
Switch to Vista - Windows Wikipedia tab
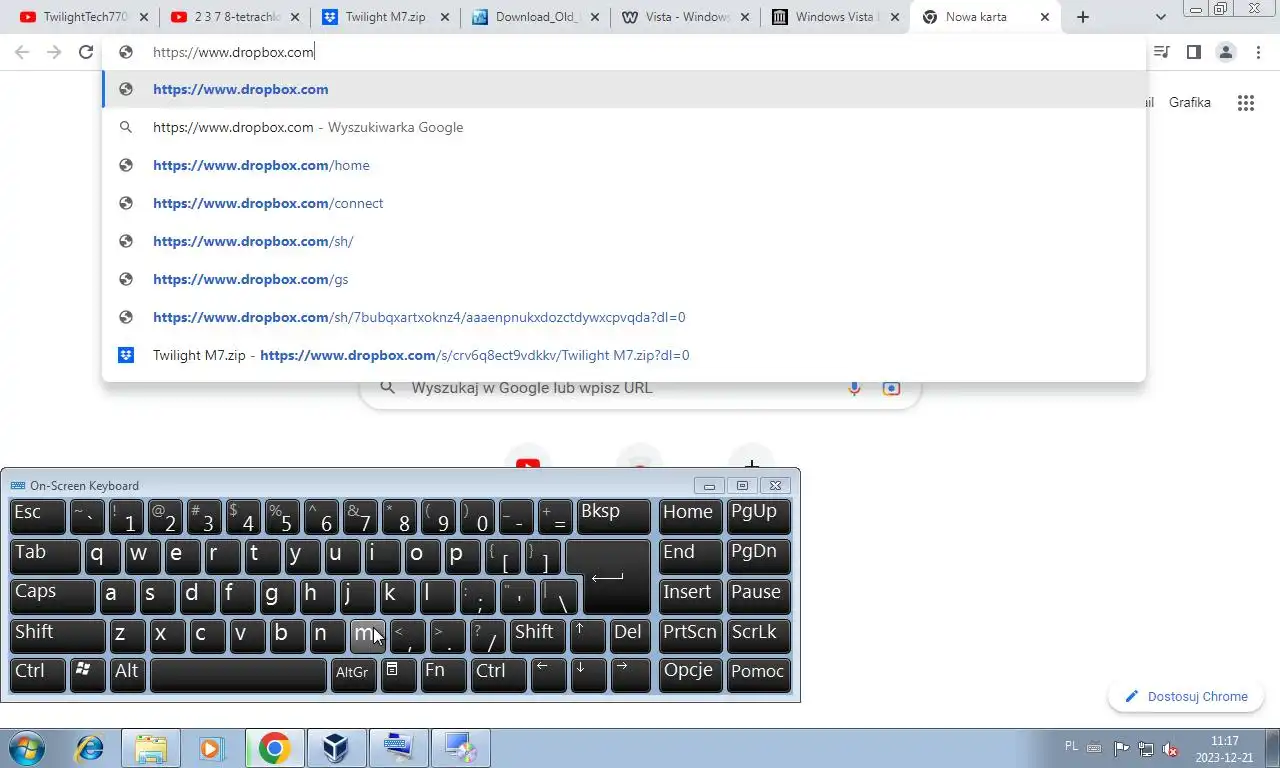(x=685, y=17)
